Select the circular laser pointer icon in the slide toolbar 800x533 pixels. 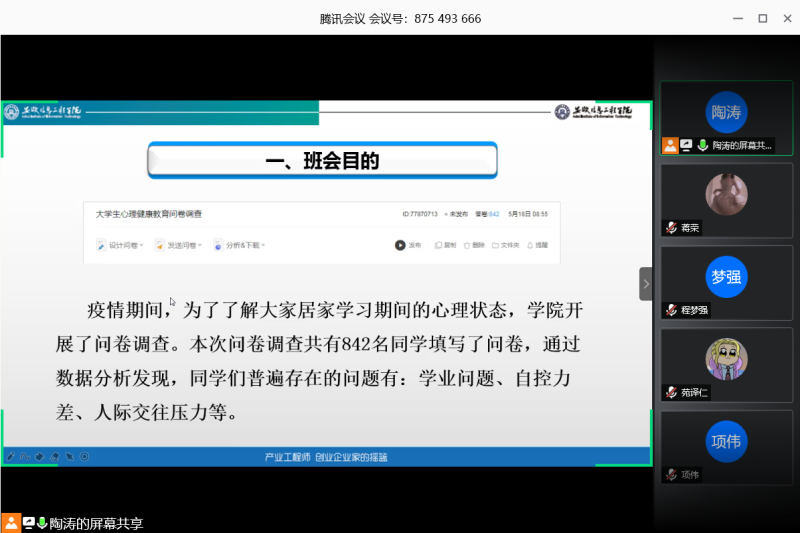tap(84, 456)
